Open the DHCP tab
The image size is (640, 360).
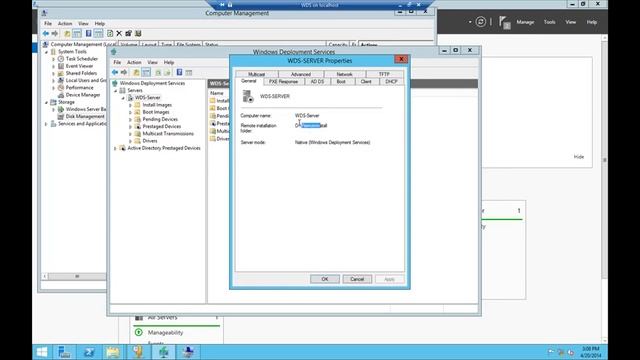click(391, 82)
